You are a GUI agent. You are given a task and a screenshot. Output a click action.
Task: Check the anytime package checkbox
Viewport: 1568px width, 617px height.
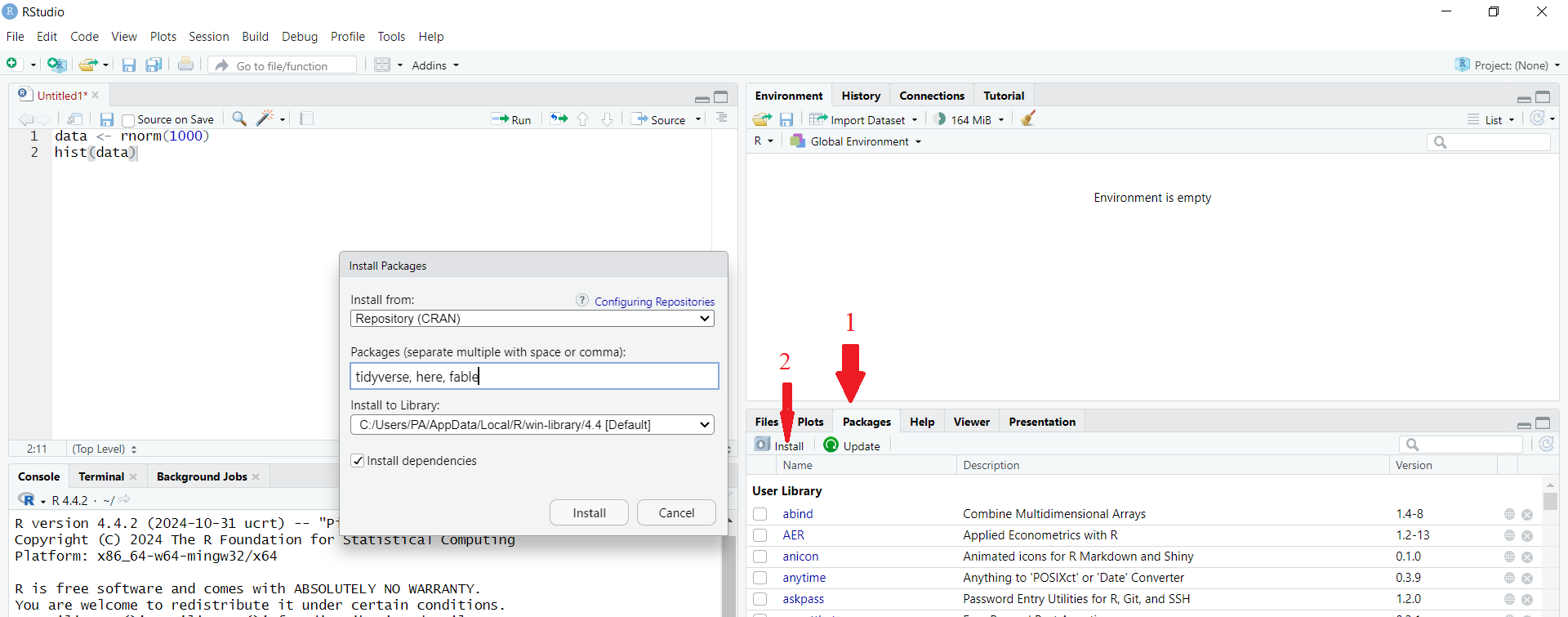[760, 578]
